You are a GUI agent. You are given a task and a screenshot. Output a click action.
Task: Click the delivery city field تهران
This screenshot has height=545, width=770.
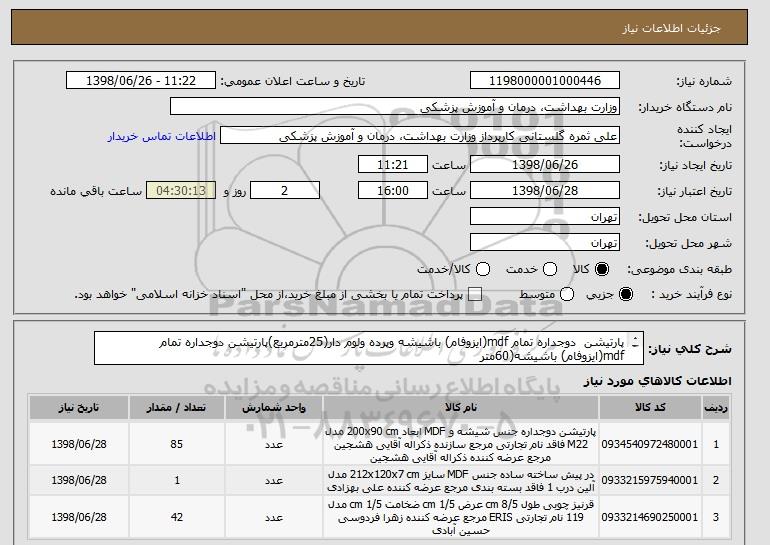tap(545, 243)
